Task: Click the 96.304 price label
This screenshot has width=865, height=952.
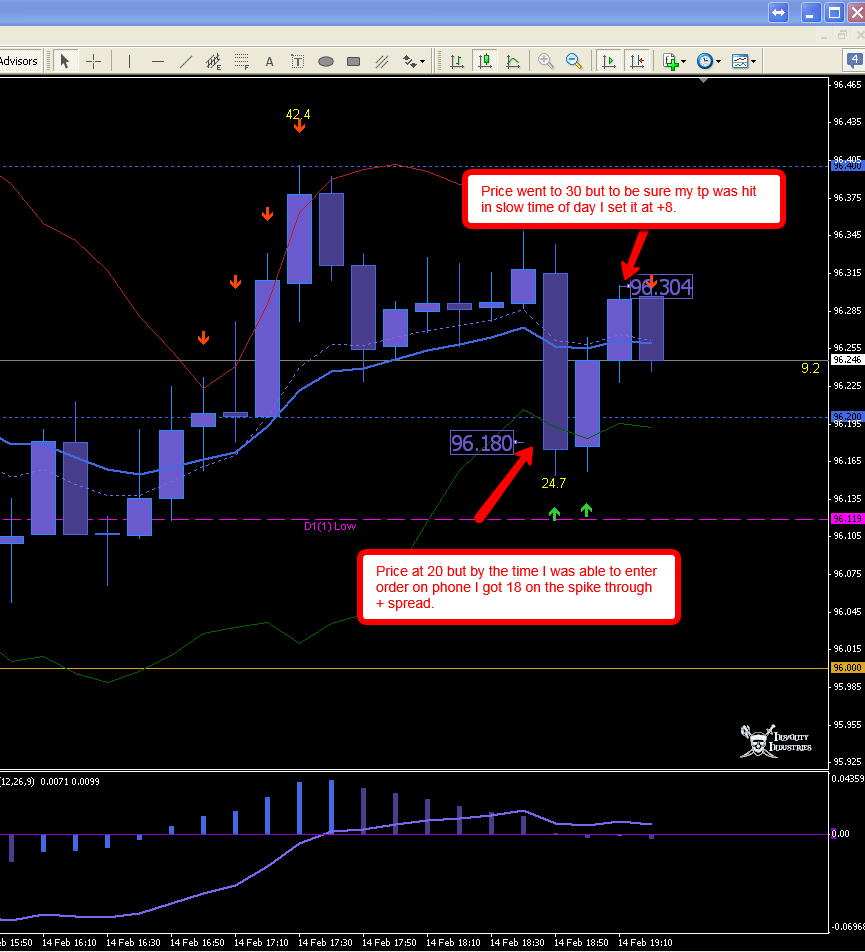Action: [661, 287]
